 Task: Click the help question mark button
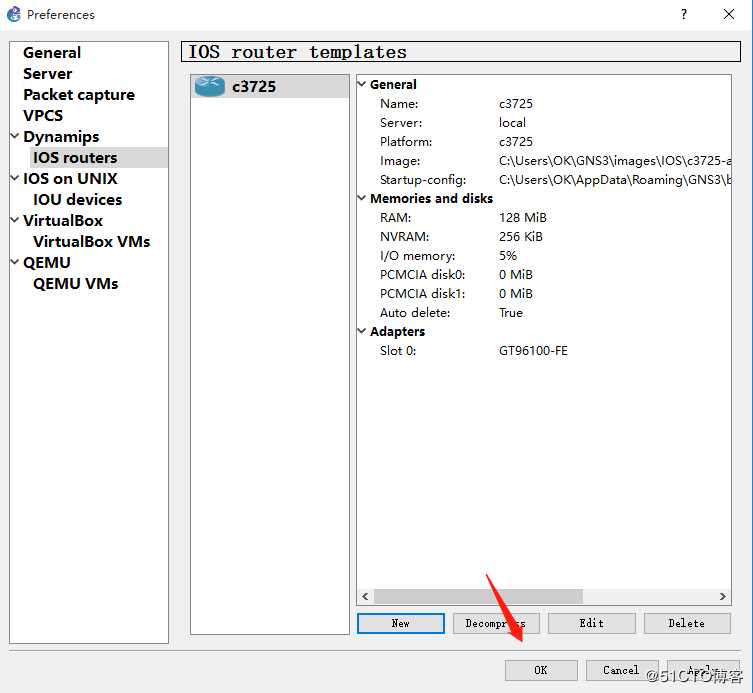(x=684, y=14)
